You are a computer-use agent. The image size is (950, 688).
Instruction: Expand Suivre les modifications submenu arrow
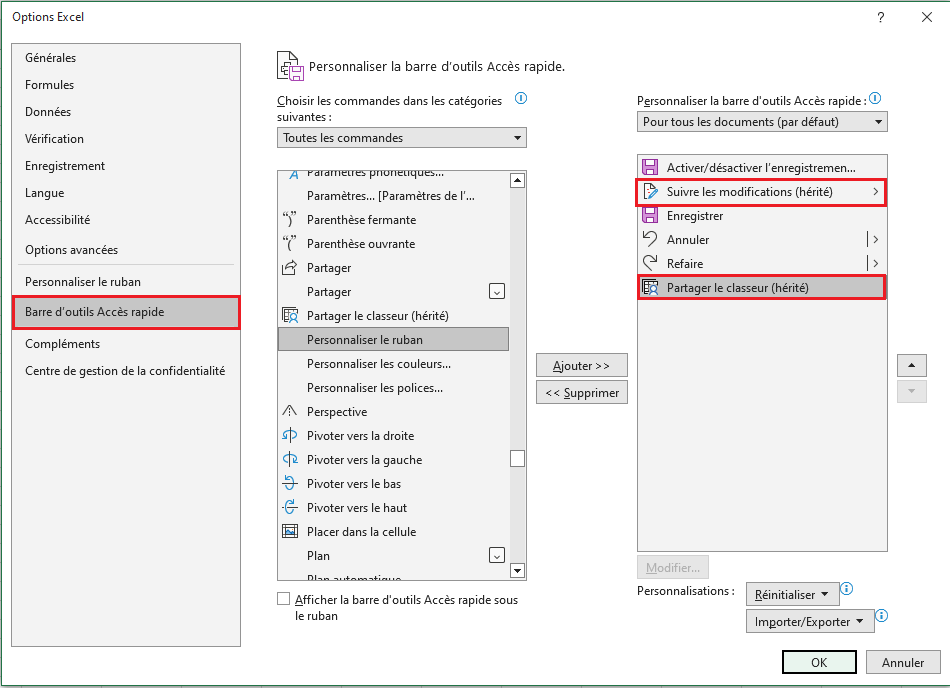click(875, 191)
